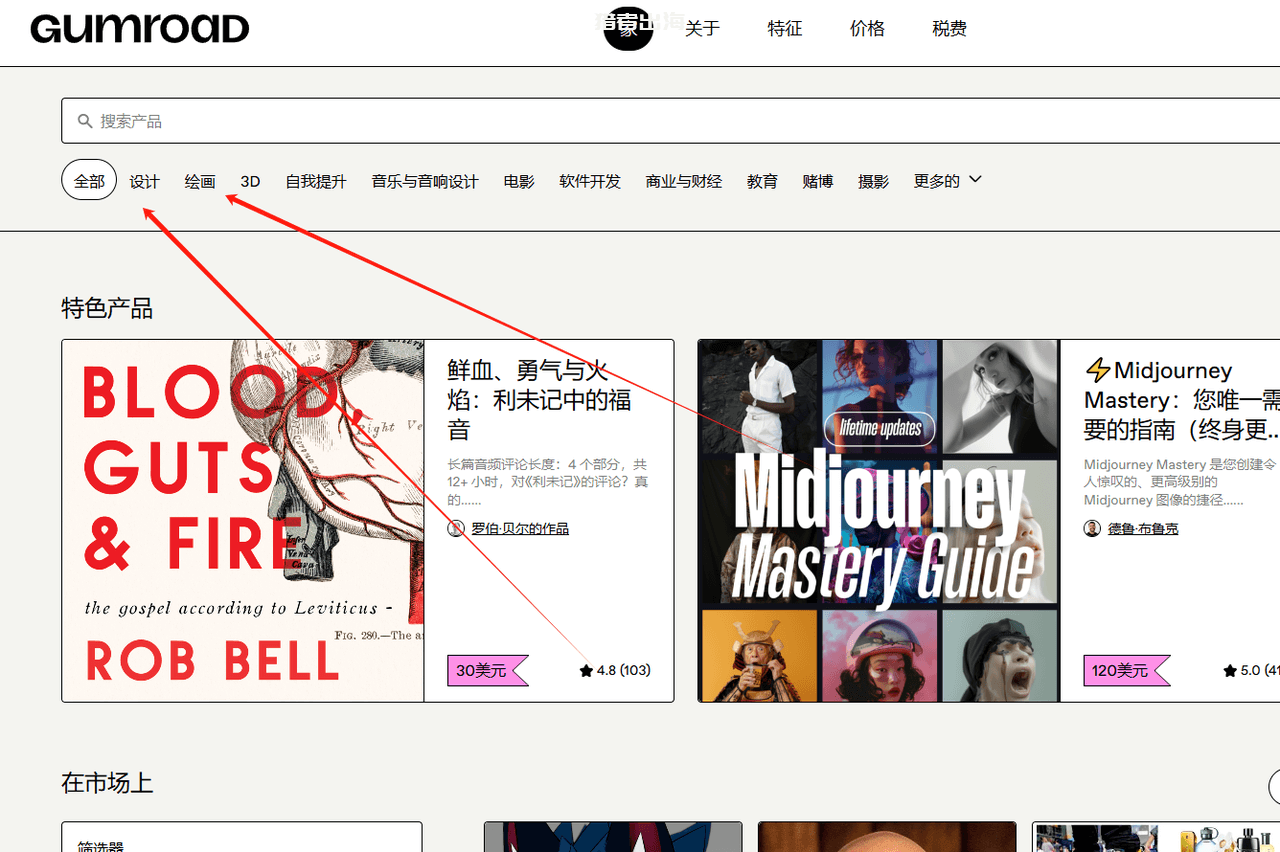Screen dimensions: 1280x852
Task: Expand the 更多的 category dropdown
Action: click(x=948, y=181)
